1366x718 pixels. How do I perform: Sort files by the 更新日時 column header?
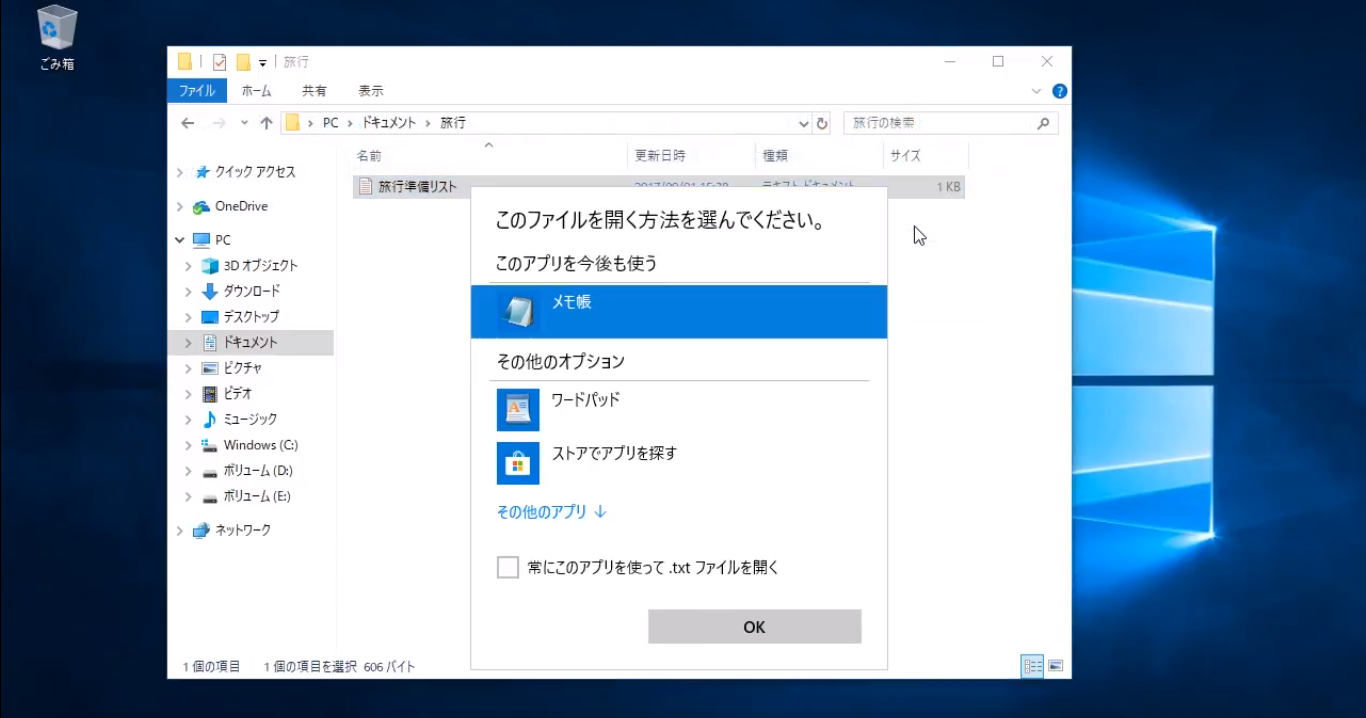coord(692,156)
